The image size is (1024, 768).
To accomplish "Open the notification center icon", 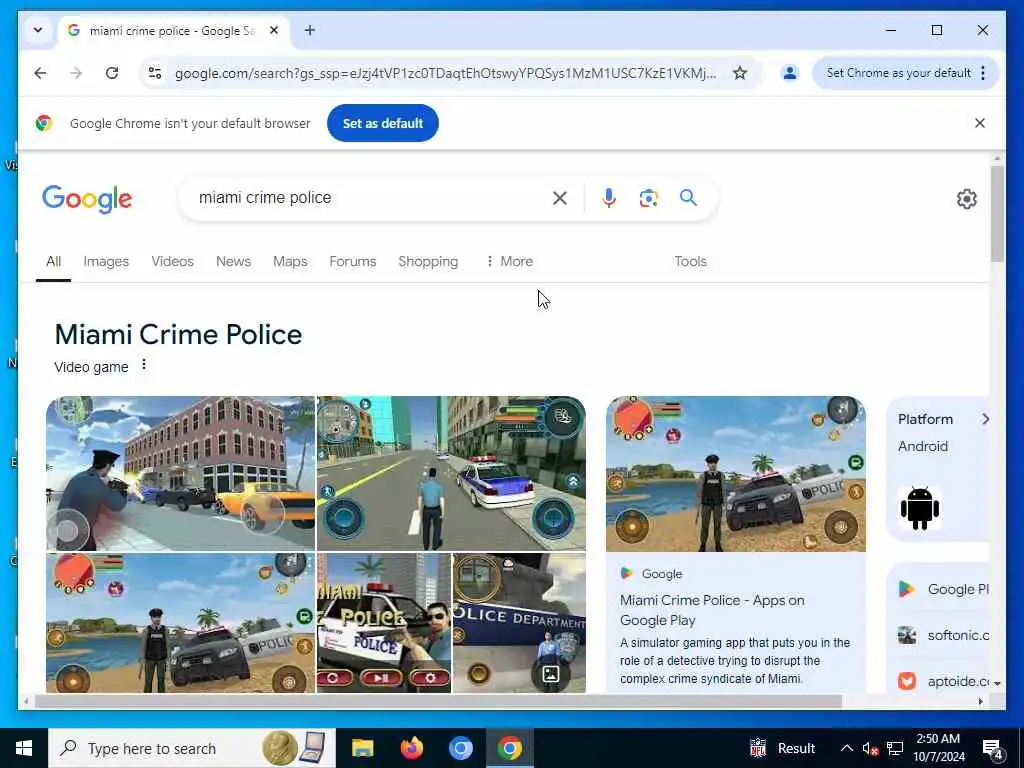I will pyautogui.click(x=993, y=749).
